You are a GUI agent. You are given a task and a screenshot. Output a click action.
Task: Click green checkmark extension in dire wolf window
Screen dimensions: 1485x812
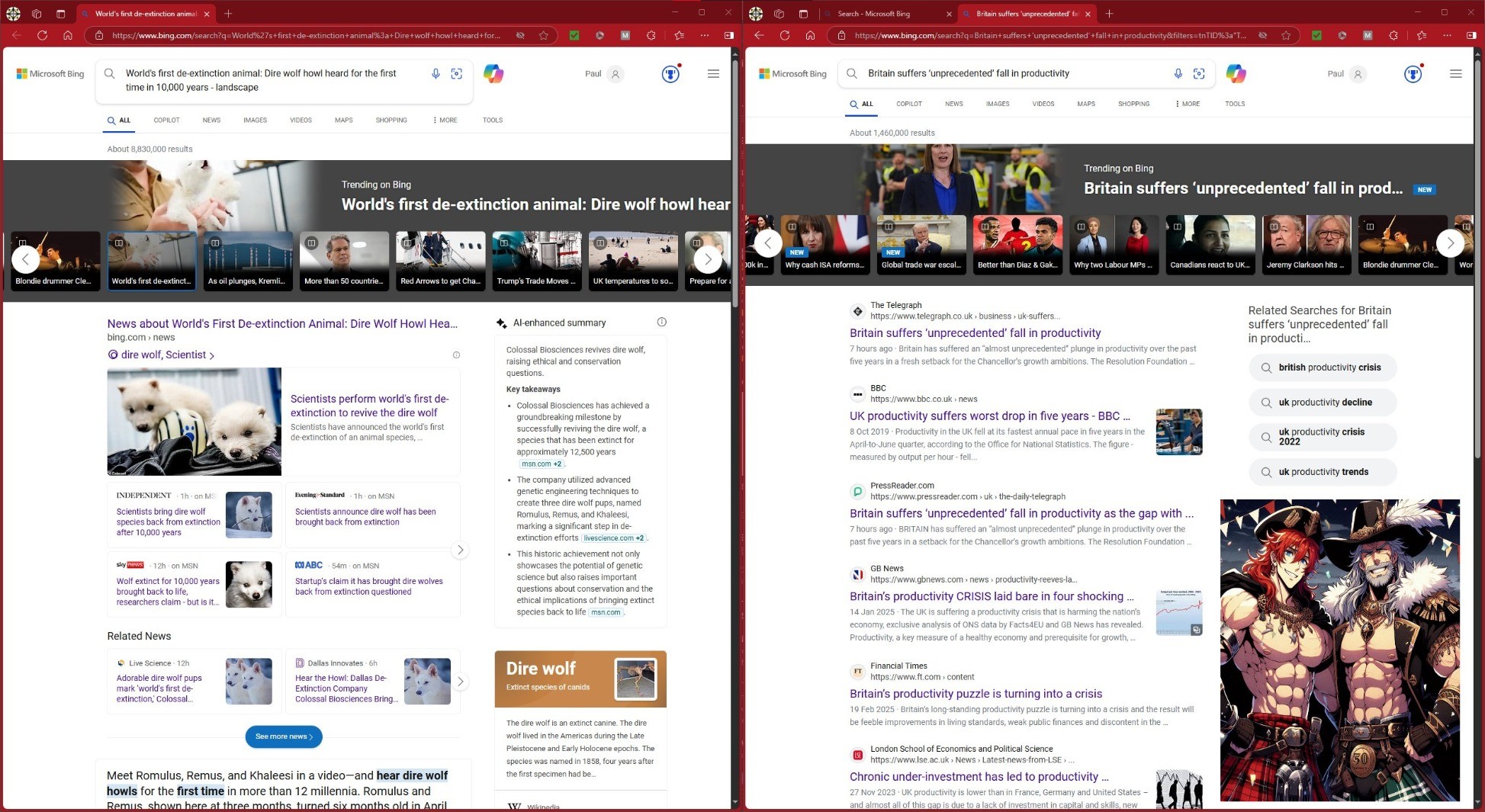(574, 35)
